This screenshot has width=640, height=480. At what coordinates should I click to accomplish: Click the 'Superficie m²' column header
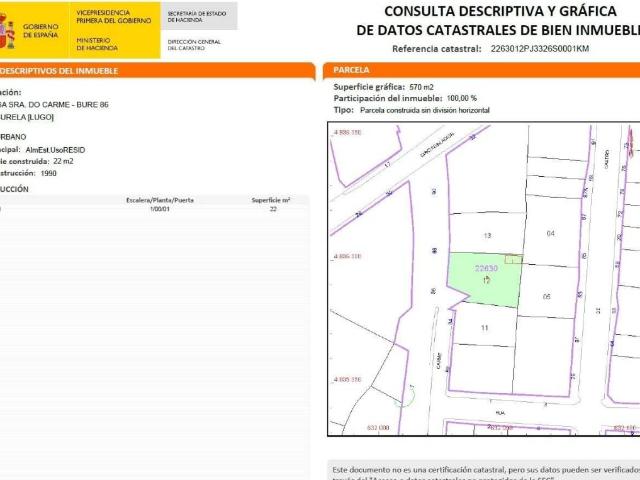click(271, 200)
